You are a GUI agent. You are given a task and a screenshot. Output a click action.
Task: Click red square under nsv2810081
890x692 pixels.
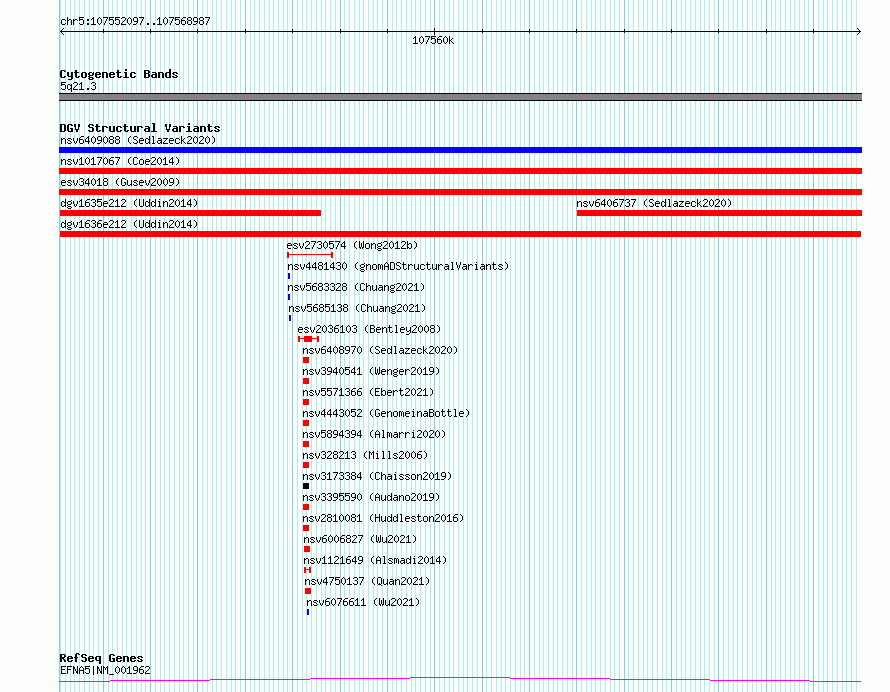click(x=306, y=528)
